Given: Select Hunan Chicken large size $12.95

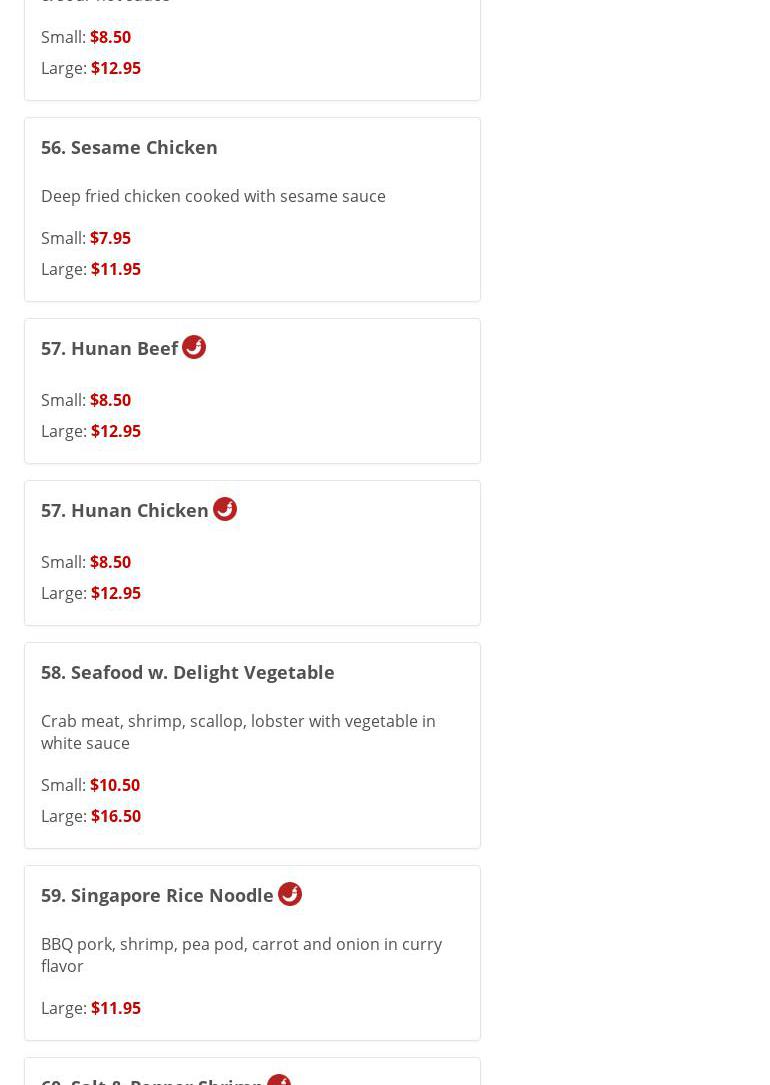Looking at the screenshot, I should point(116,593).
